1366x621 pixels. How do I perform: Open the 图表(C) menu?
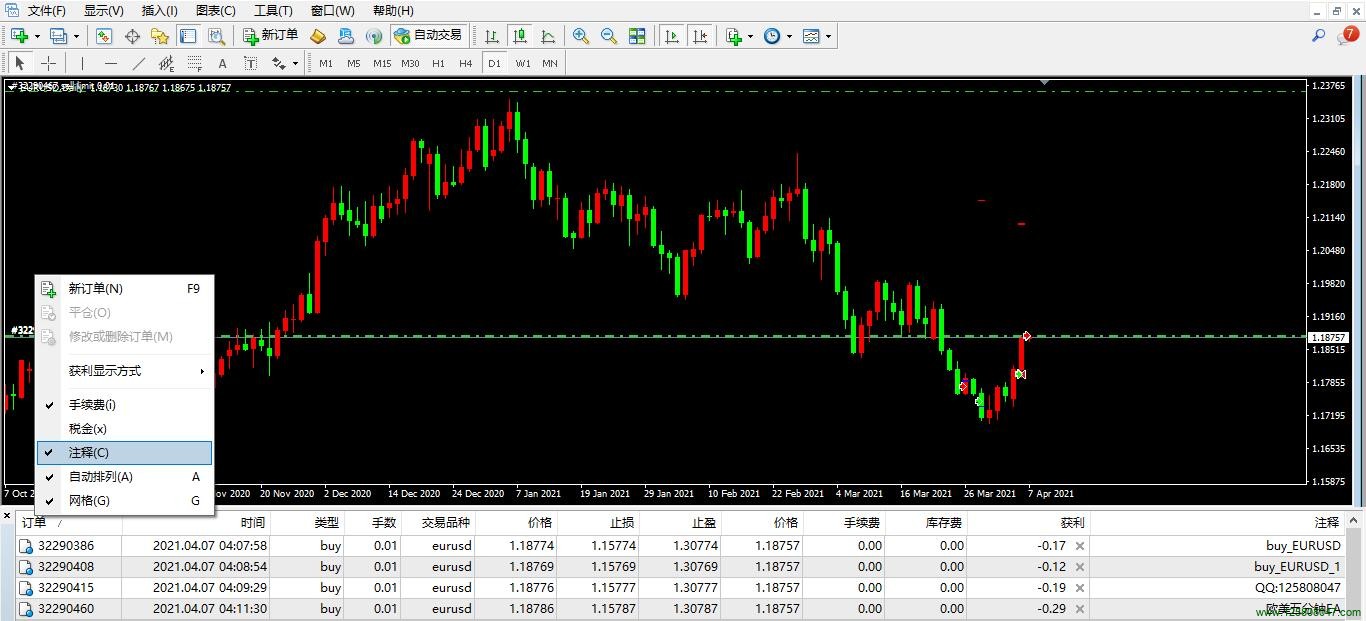click(x=216, y=10)
